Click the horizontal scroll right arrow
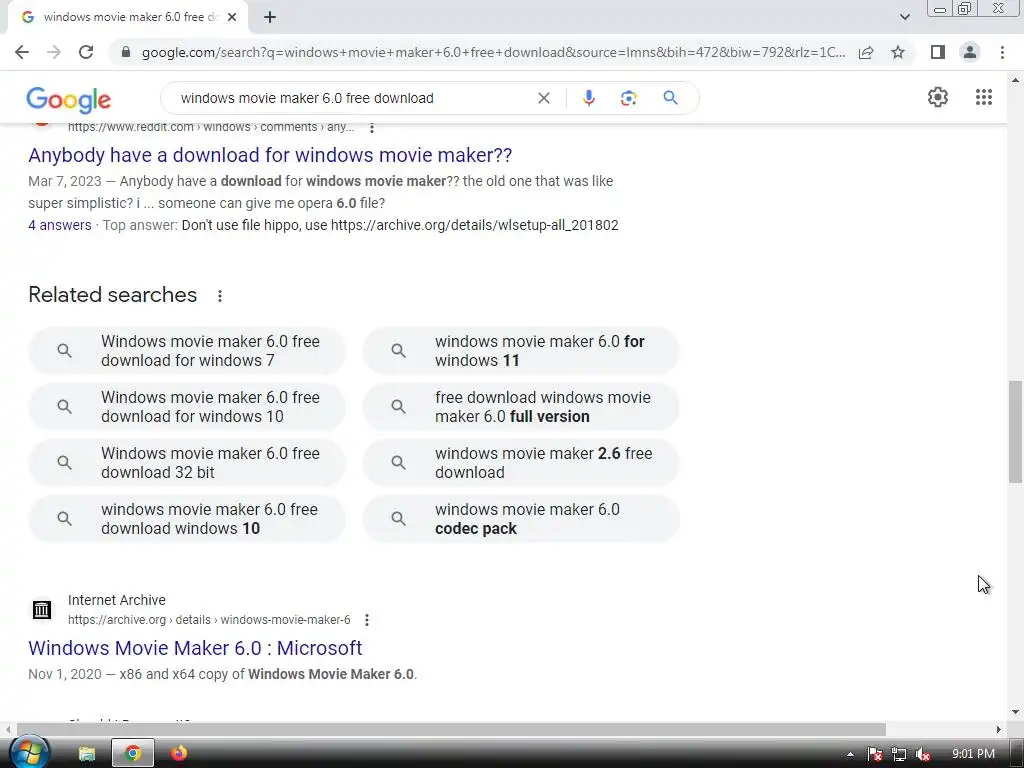The height and width of the screenshot is (768, 1024). click(998, 729)
